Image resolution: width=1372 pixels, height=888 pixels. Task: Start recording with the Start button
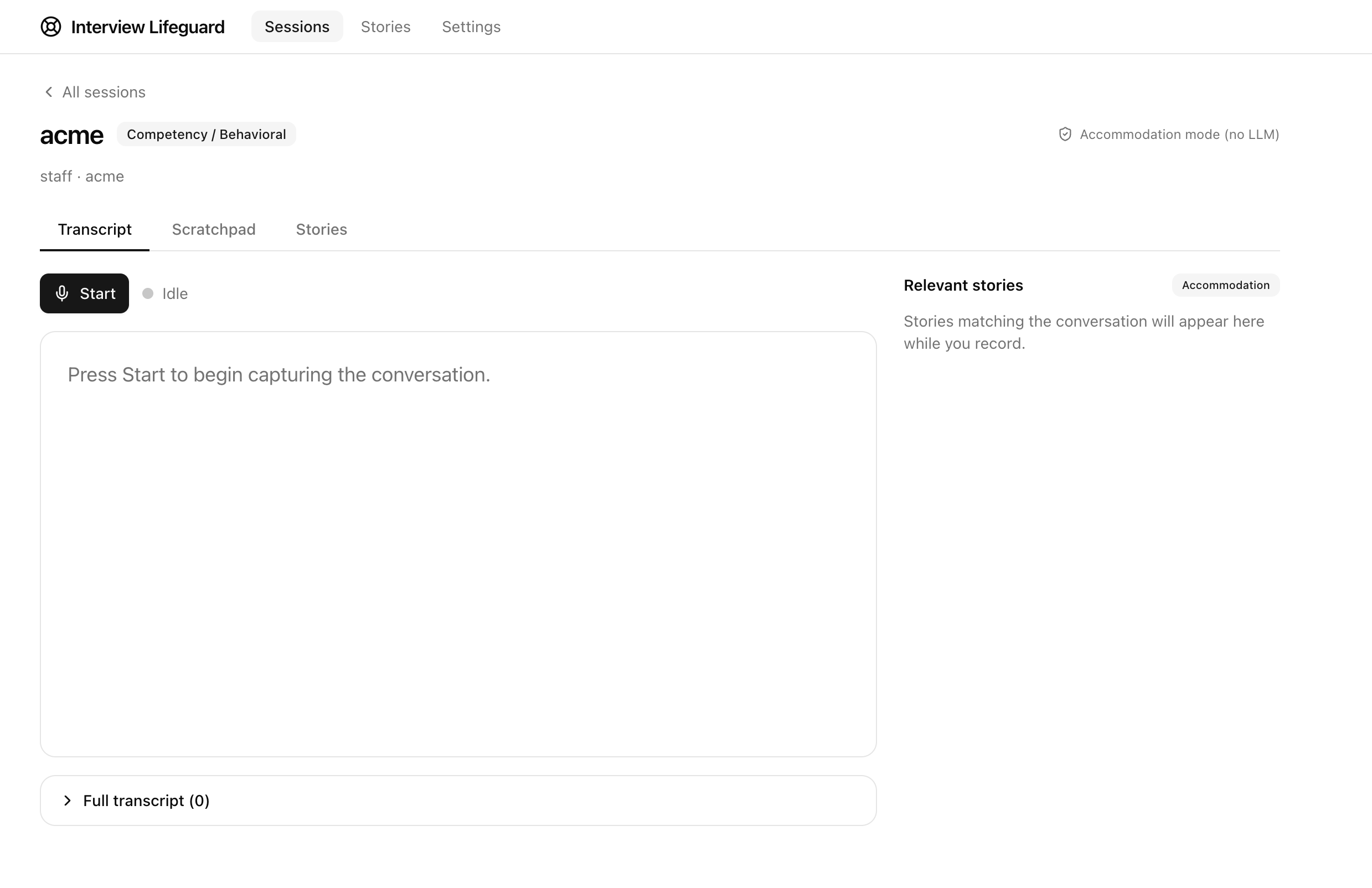click(84, 294)
